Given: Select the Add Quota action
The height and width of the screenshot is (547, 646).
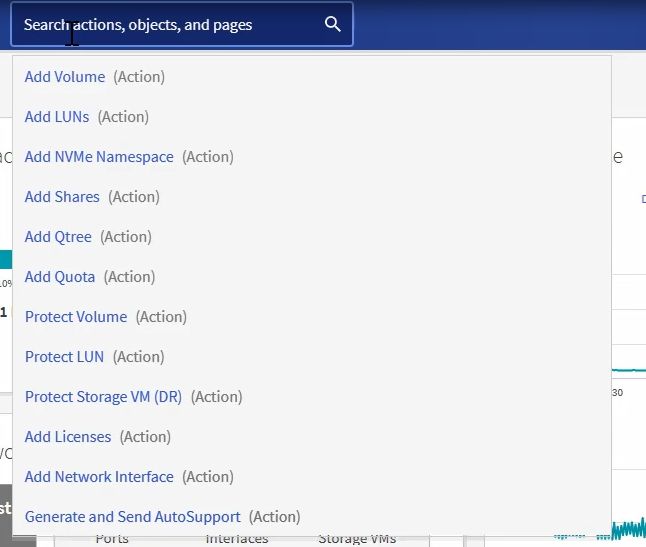Looking at the screenshot, I should tap(60, 277).
